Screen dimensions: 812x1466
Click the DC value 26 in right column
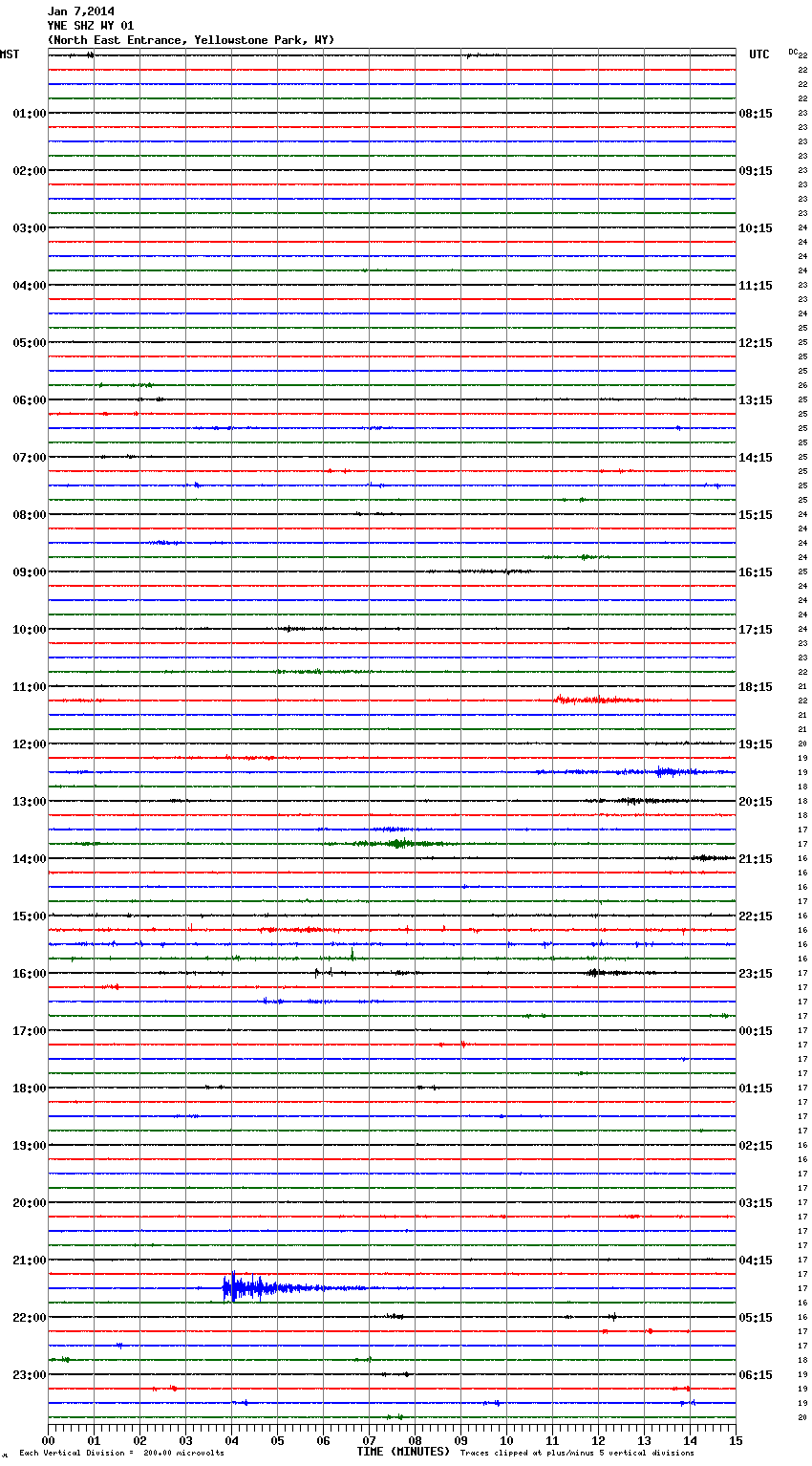click(x=802, y=386)
